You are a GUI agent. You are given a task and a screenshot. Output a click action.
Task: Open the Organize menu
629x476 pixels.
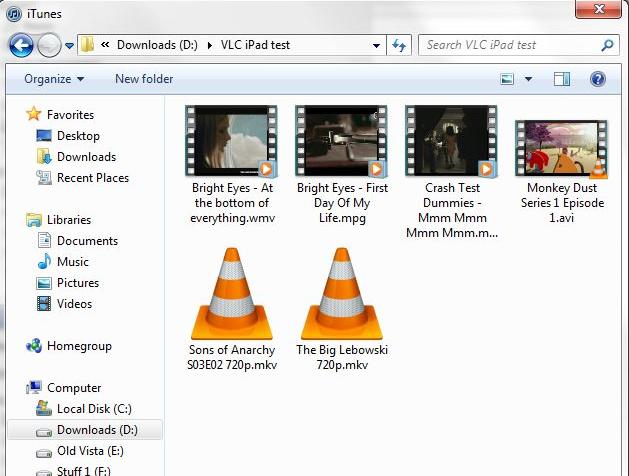point(54,79)
